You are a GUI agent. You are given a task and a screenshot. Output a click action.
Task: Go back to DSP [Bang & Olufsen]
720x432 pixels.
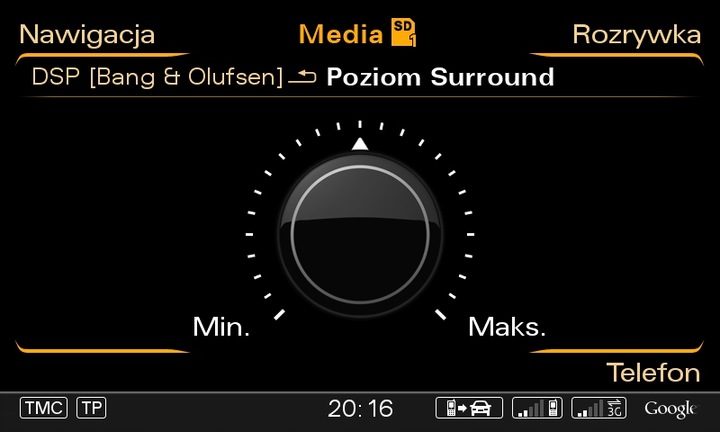click(x=157, y=77)
